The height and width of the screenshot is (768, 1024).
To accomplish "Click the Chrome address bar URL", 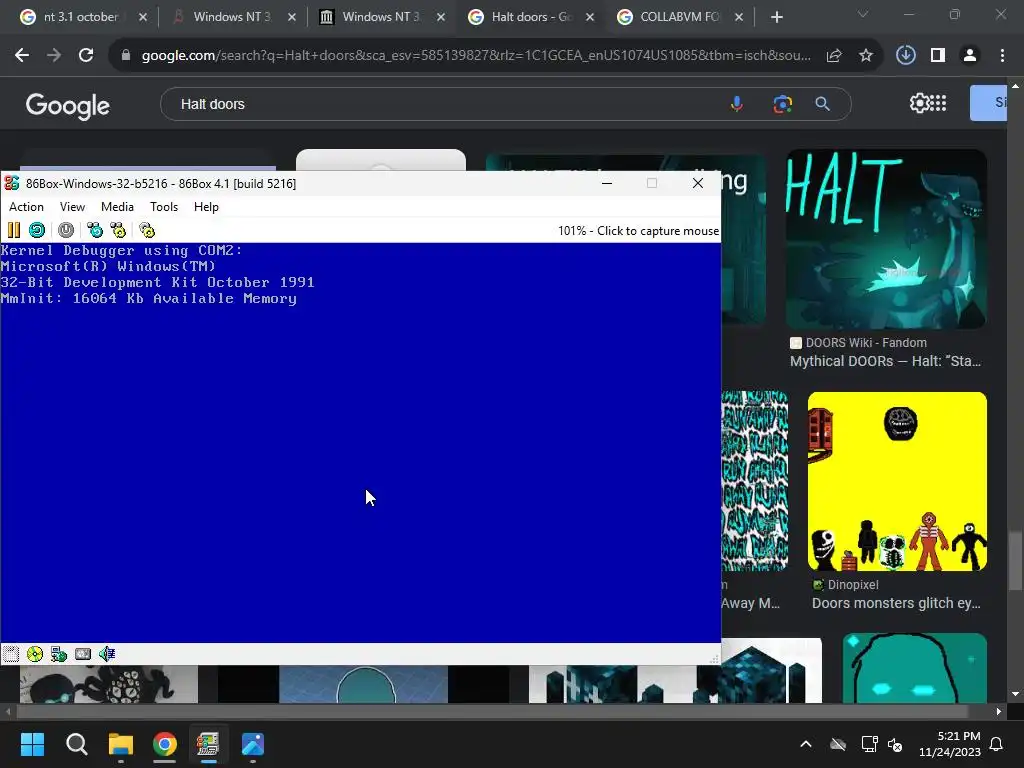I will tap(475, 56).
